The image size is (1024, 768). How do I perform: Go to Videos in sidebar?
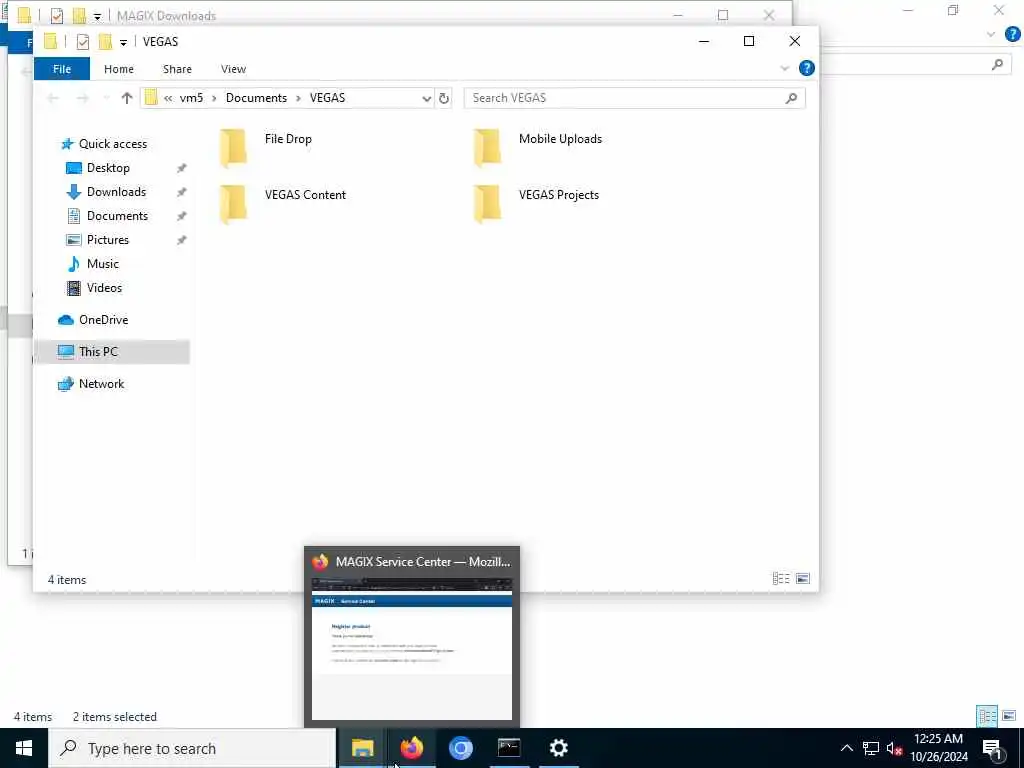(104, 288)
